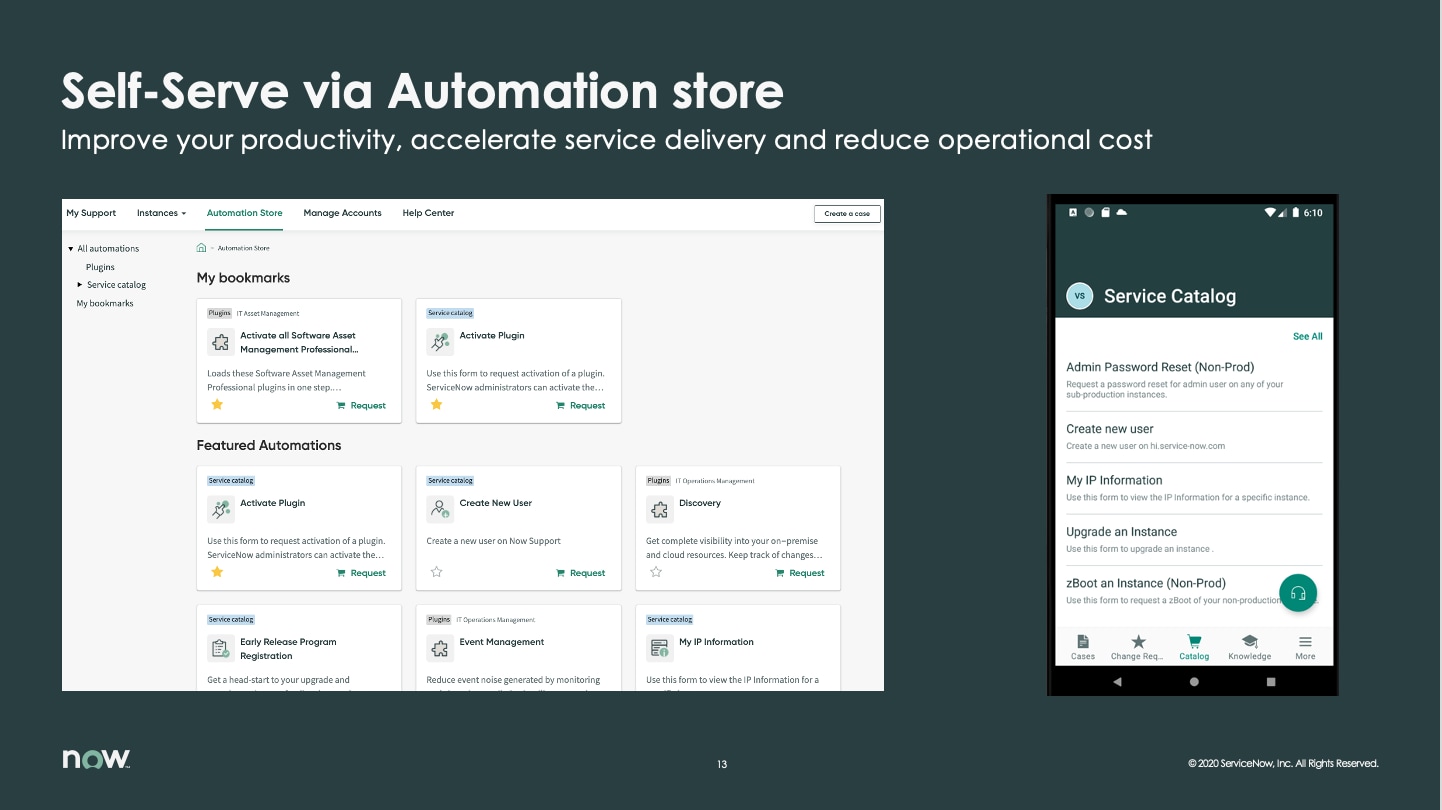The image size is (1442, 810).
Task: Open the Discovery card title
Action: pos(700,503)
